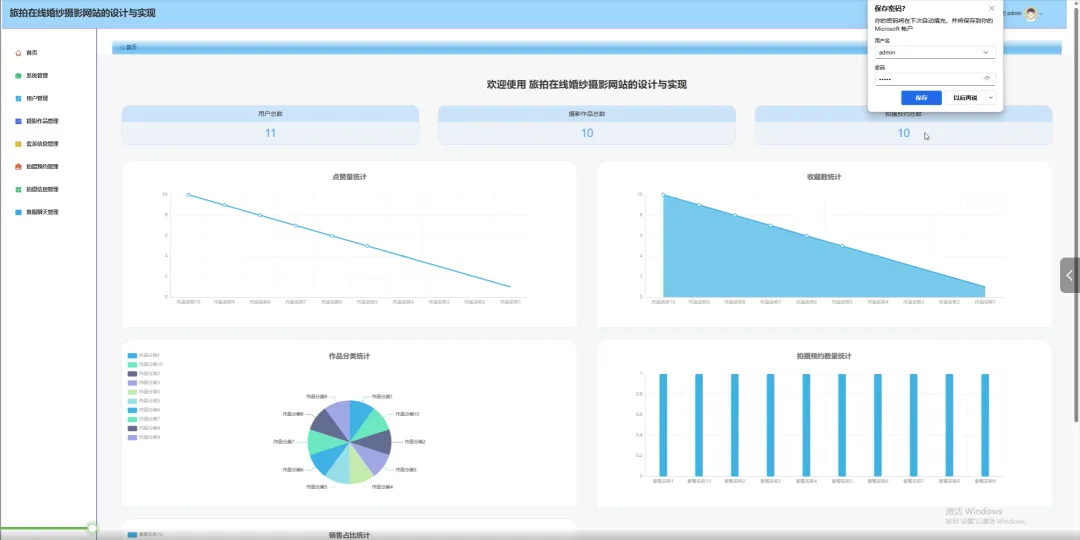
Task: Click the pie slice labeled 作品分类2
Action: 379,442
